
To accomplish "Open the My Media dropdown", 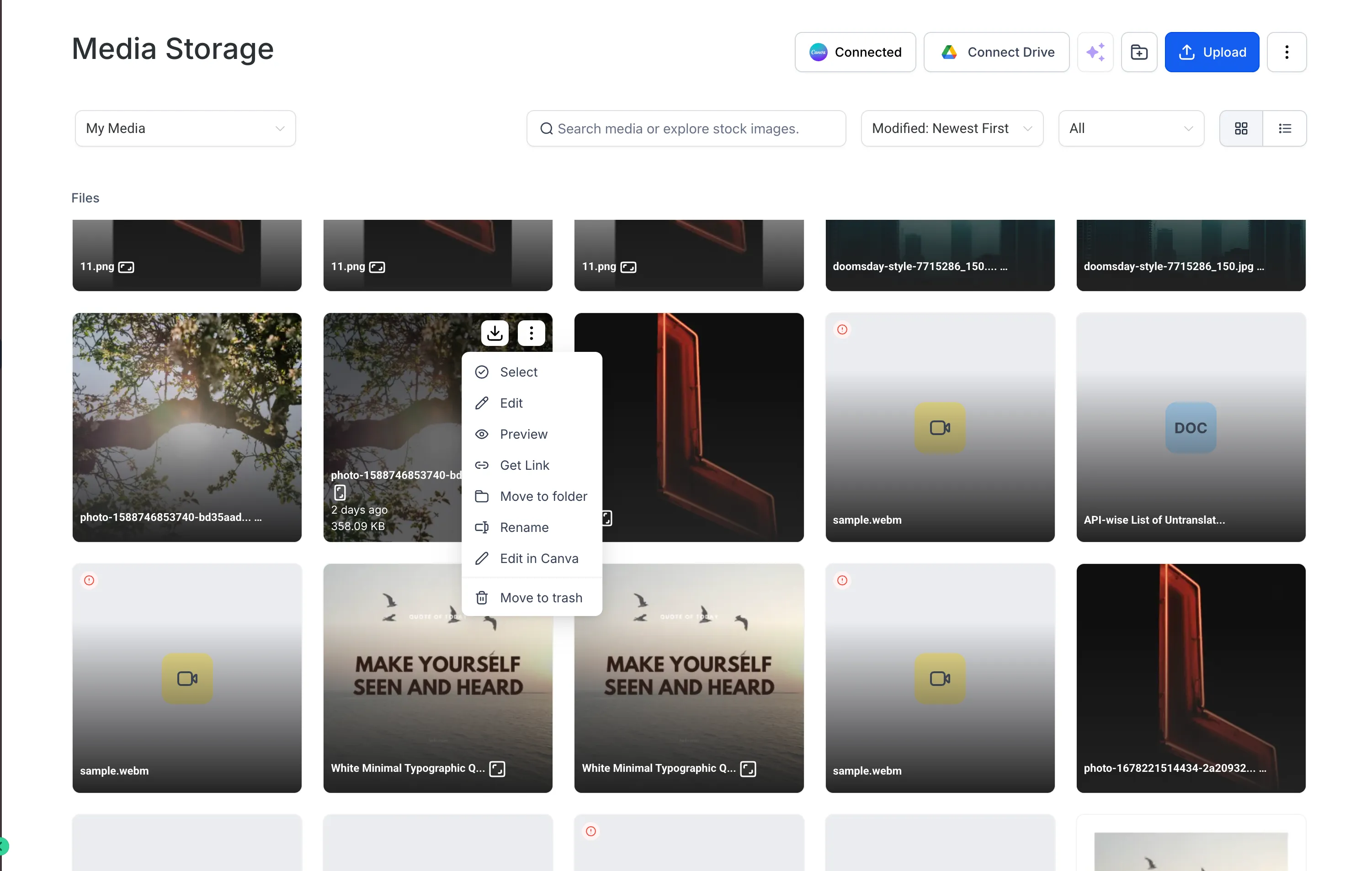I will coord(185,128).
